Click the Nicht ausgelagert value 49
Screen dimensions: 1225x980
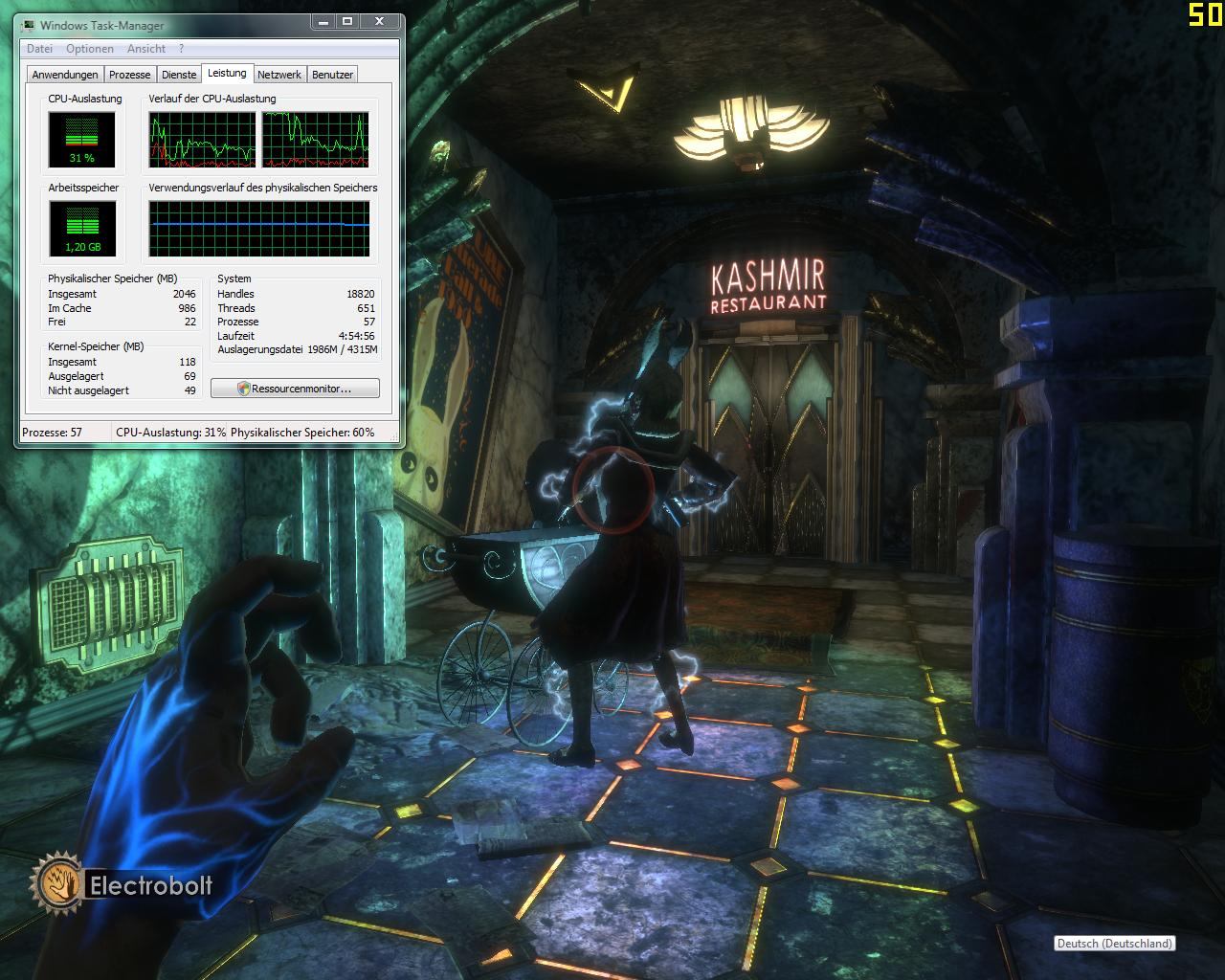(x=189, y=390)
